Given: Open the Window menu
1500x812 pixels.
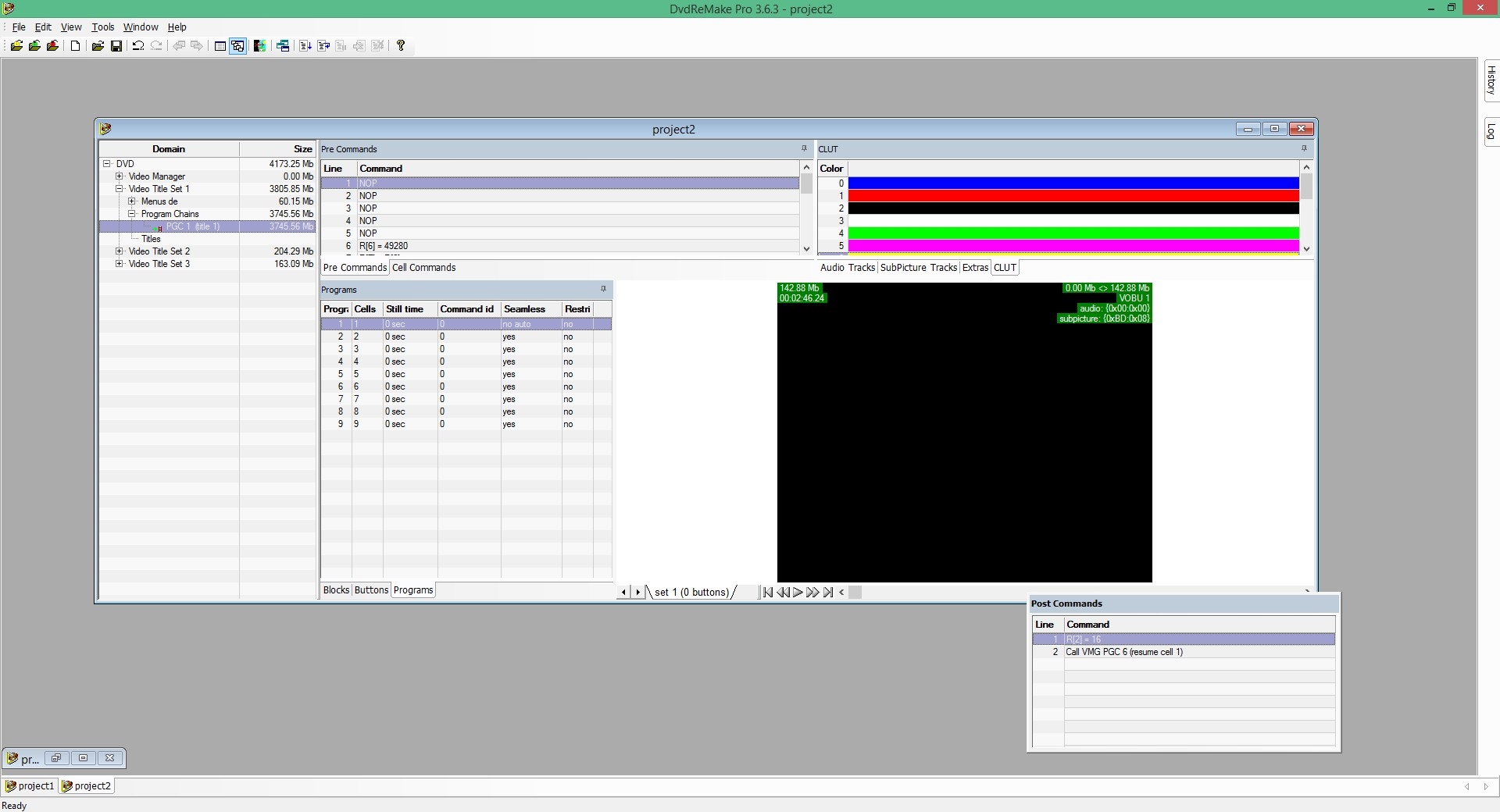Looking at the screenshot, I should point(141,27).
